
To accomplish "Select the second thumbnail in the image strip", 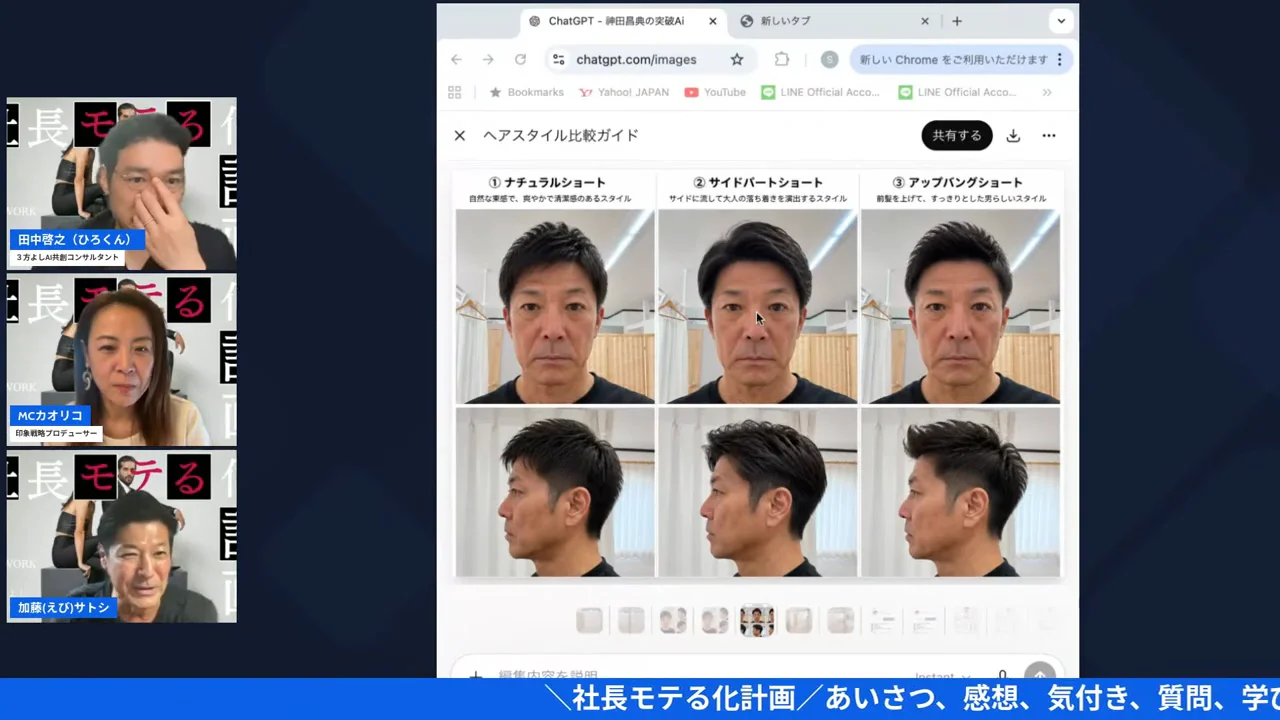I will [x=631, y=621].
